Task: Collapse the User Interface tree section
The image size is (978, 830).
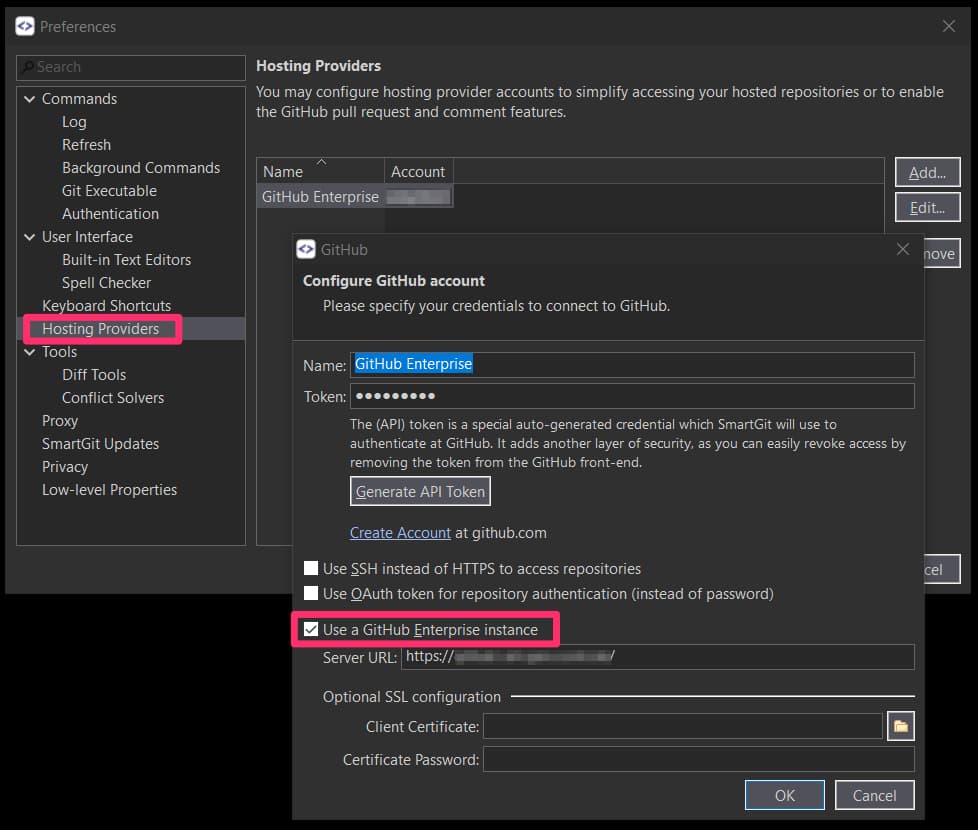Action: [29, 237]
